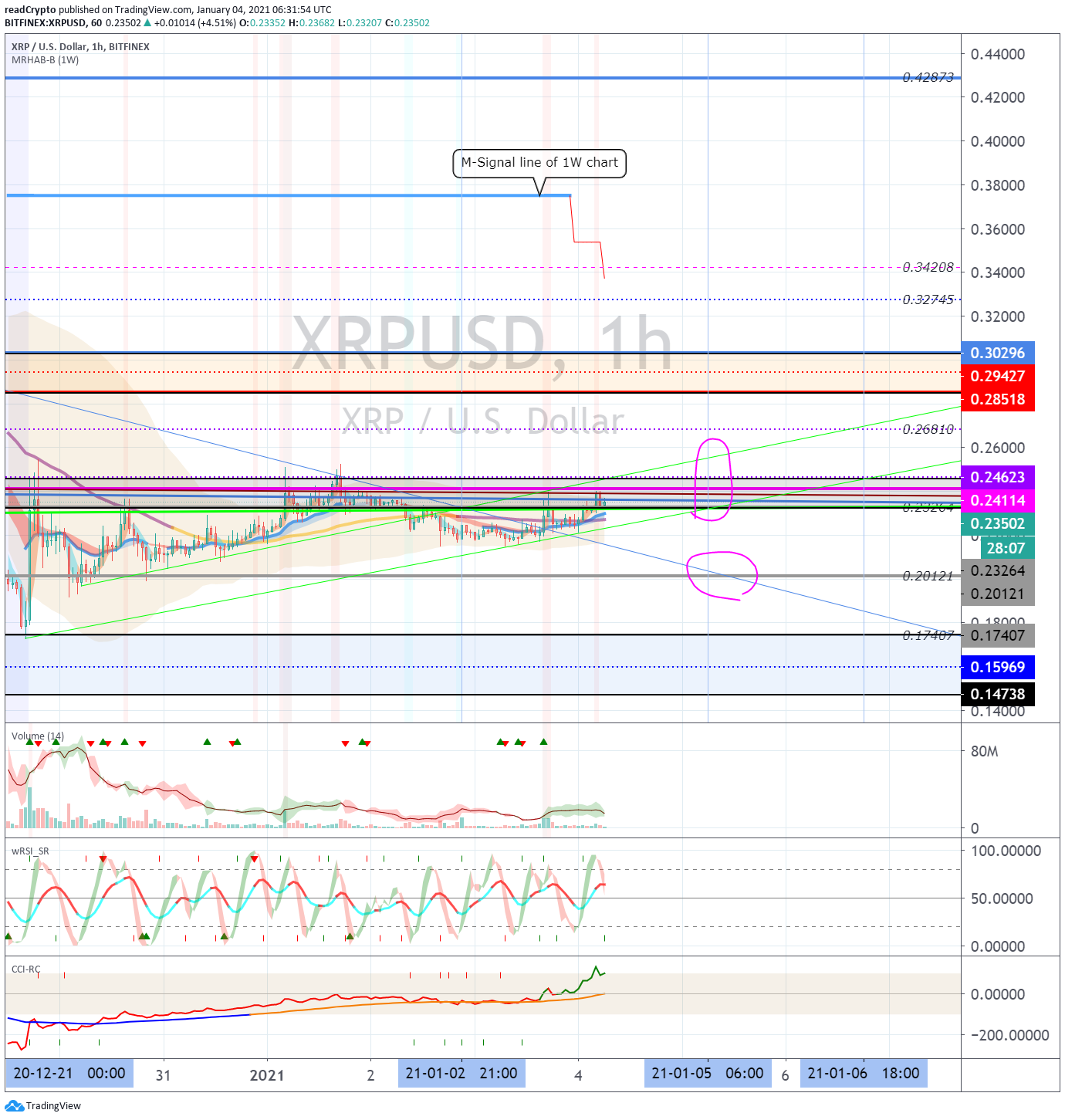Image resolution: width=1065 pixels, height=1120 pixels.
Task: Click the TradingView text beside the bottom logo
Action: point(53,1105)
